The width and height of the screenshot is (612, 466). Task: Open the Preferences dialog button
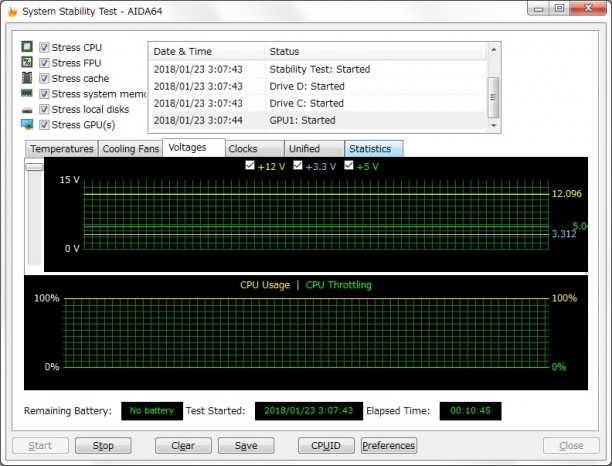(389, 445)
